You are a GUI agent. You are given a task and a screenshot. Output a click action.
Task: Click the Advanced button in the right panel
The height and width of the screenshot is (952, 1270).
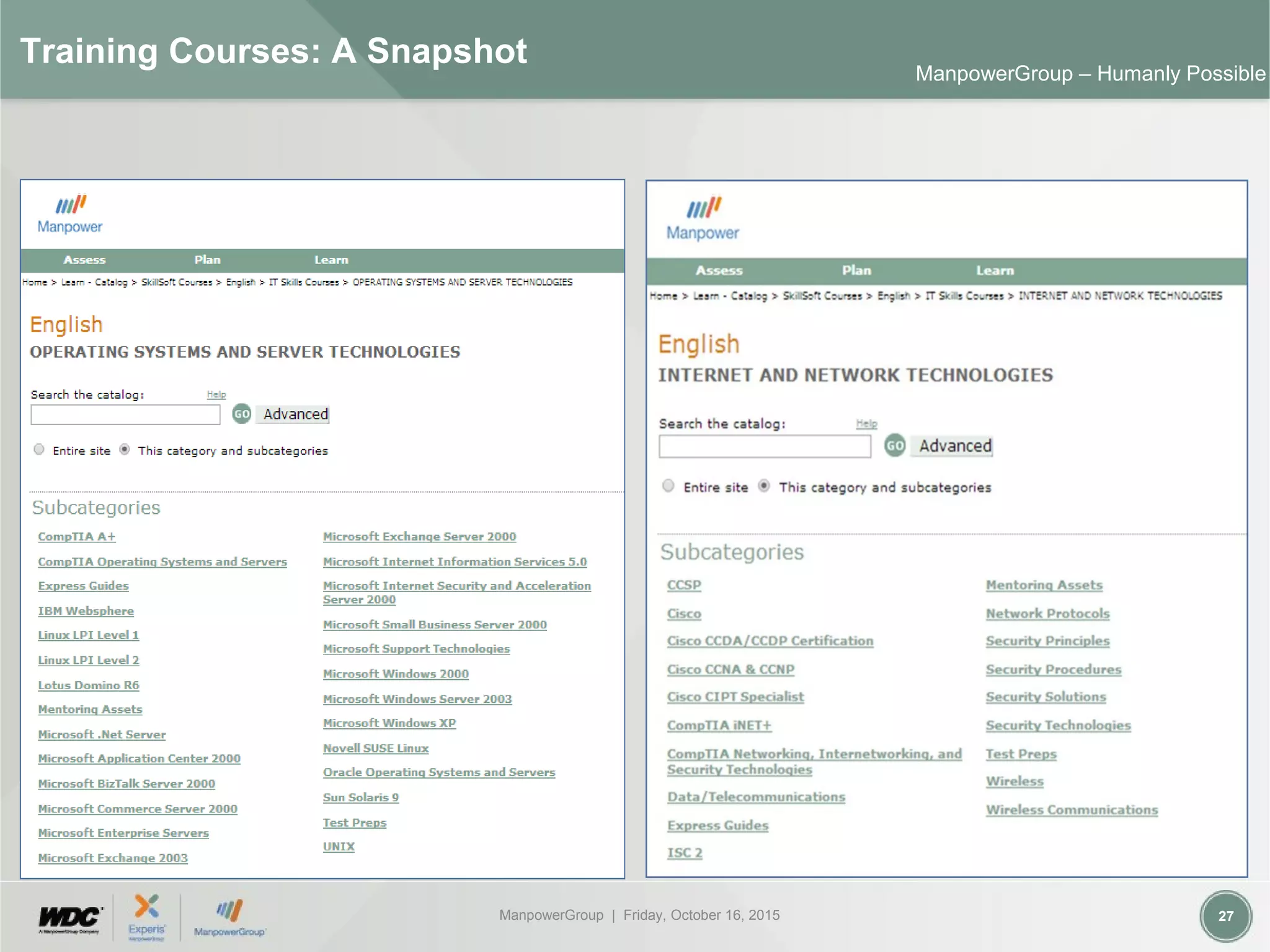(x=952, y=446)
